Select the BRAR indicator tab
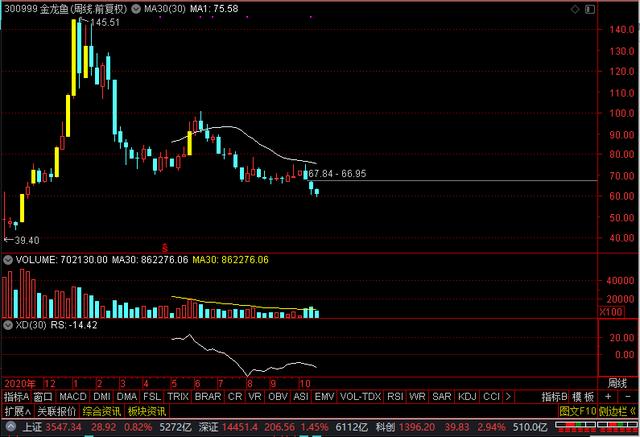Image resolution: width=640 pixels, height=437 pixels. click(208, 397)
